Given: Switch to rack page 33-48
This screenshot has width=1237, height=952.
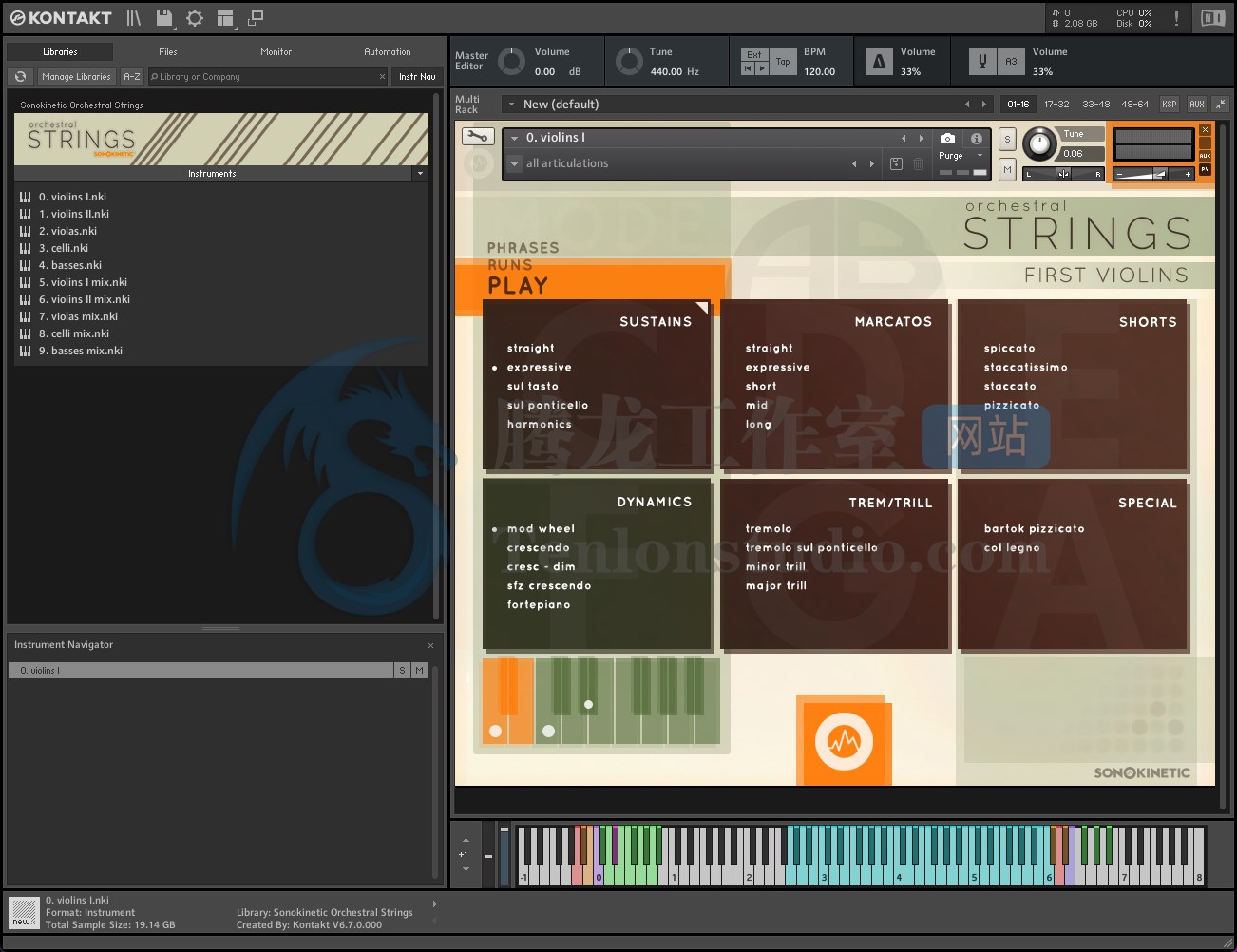Looking at the screenshot, I should pyautogui.click(x=1096, y=105).
